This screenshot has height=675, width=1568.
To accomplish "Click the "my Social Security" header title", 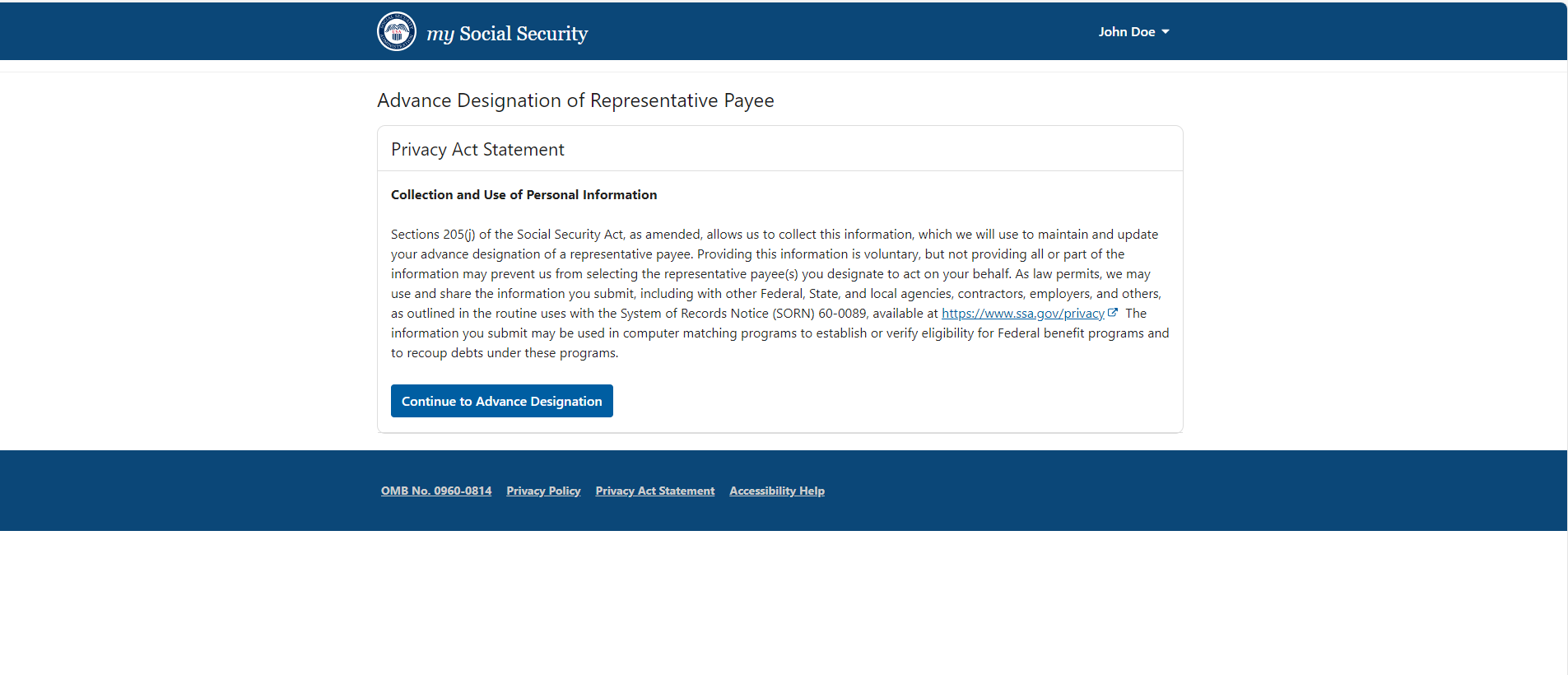I will coord(507,34).
